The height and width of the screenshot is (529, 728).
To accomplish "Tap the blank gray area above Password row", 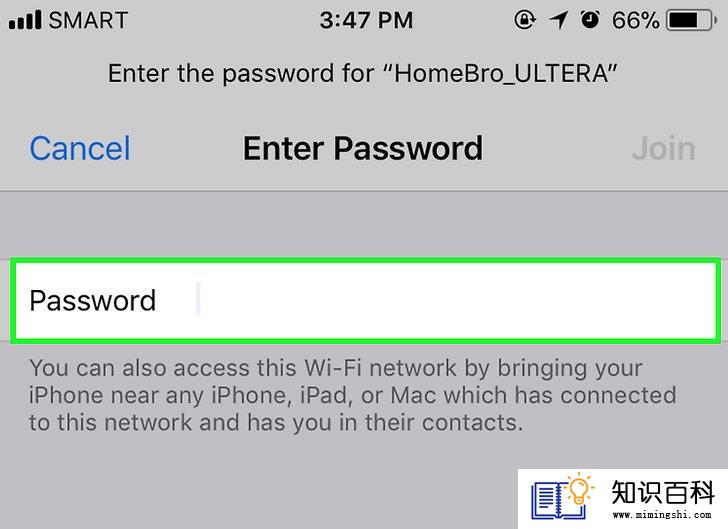I will click(x=364, y=225).
